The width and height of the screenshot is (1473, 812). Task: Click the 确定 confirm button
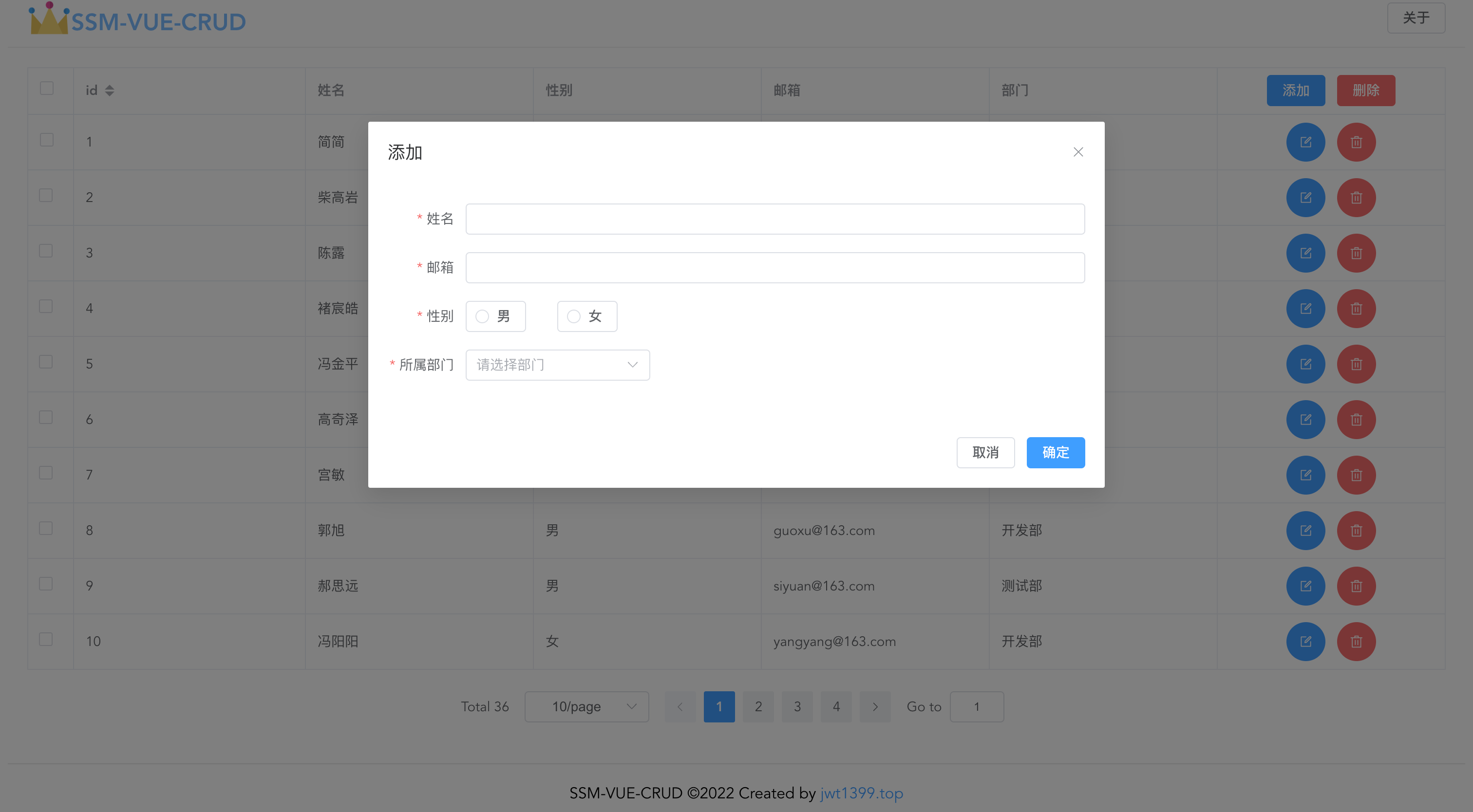pyautogui.click(x=1055, y=453)
